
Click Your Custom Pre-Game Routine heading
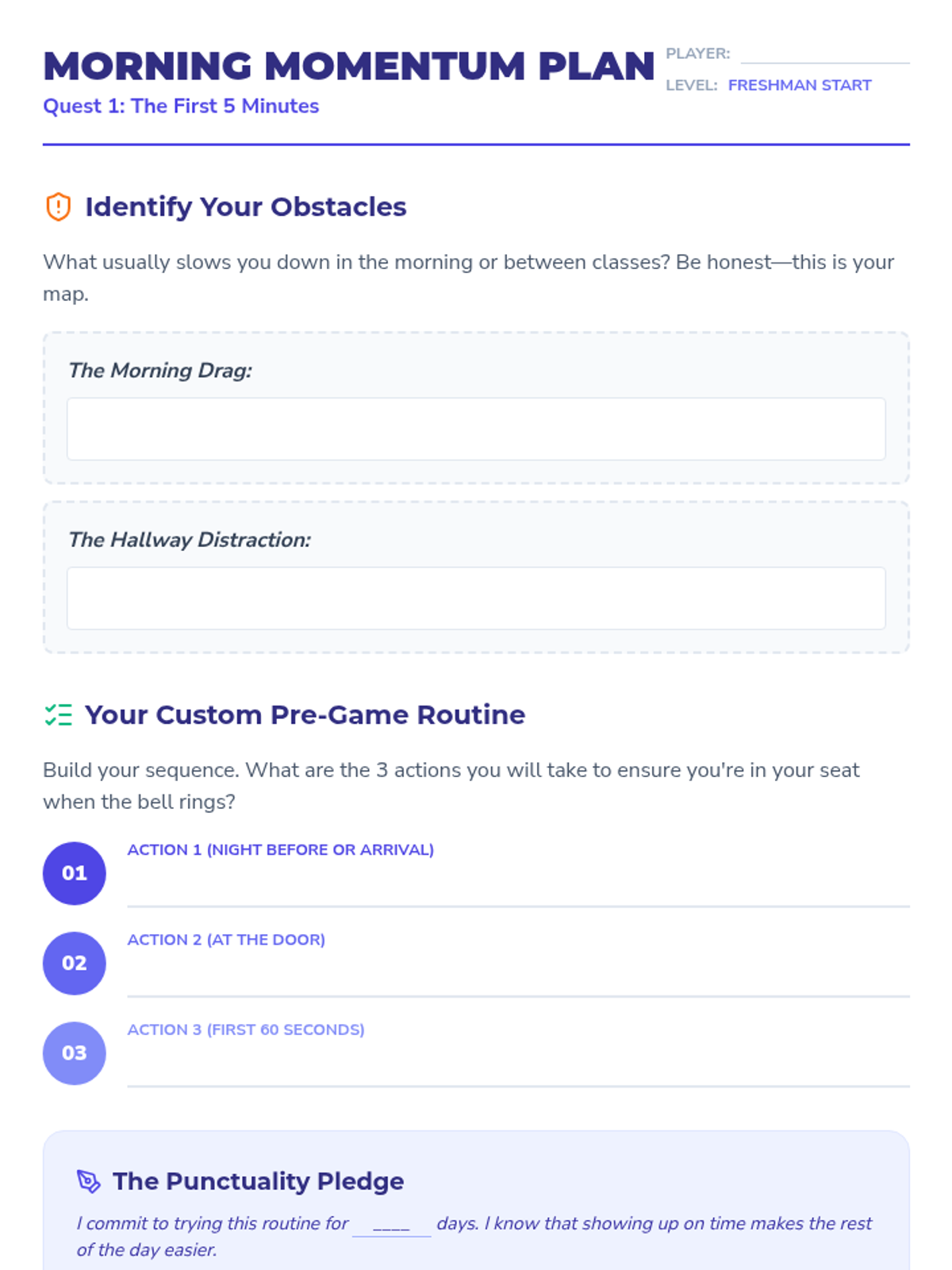pos(305,715)
